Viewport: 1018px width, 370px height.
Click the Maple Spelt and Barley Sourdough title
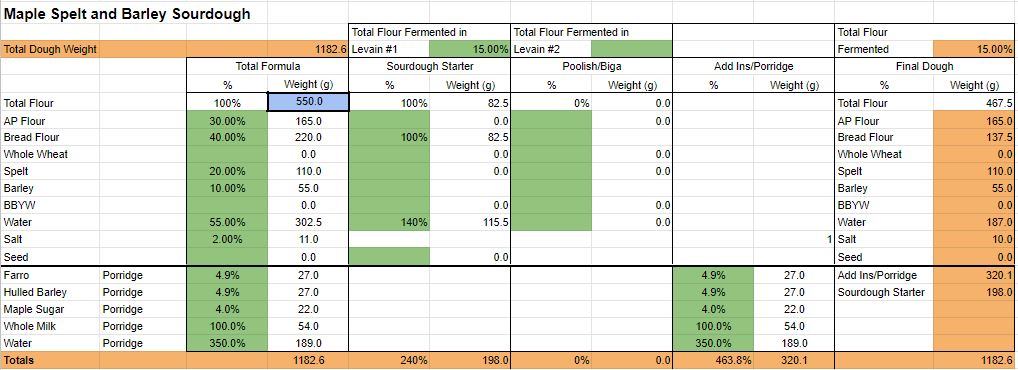click(127, 14)
